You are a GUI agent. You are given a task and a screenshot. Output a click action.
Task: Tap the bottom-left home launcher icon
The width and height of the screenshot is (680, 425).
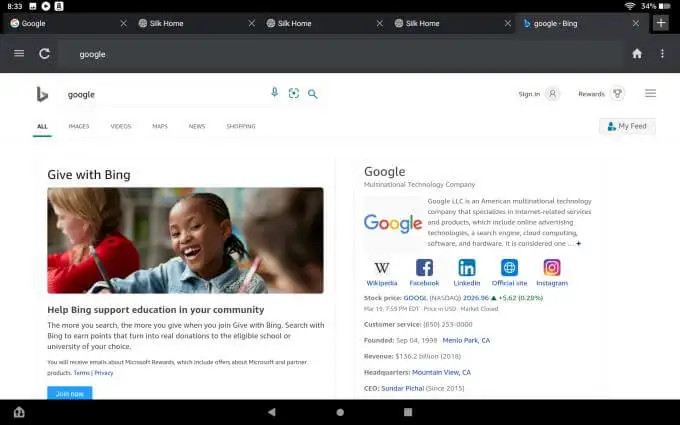pyautogui.click(x=19, y=412)
